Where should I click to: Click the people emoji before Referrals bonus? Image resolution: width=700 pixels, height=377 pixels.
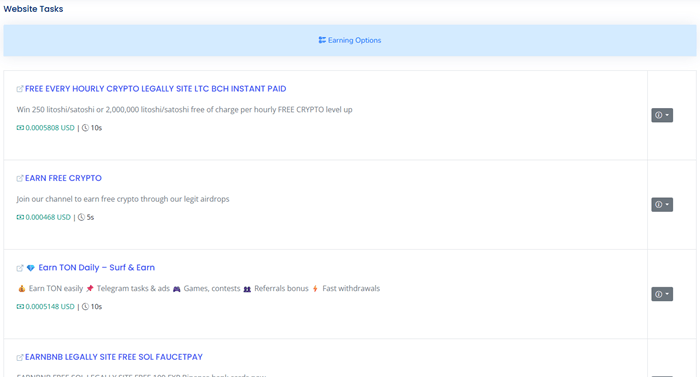coord(247,289)
